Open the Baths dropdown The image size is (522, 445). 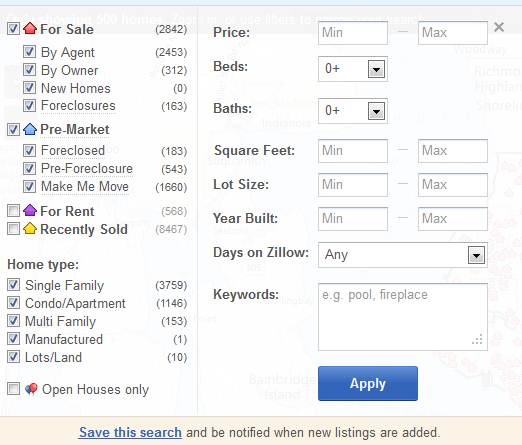click(x=376, y=111)
